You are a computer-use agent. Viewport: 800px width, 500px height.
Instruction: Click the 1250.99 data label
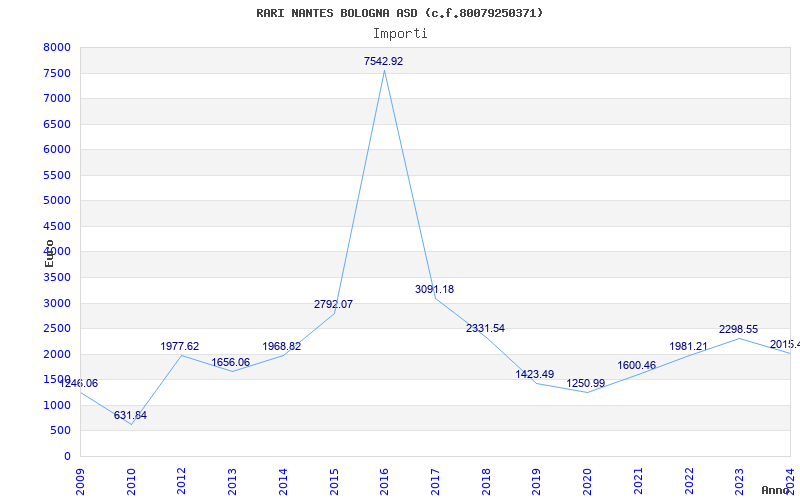(586, 383)
